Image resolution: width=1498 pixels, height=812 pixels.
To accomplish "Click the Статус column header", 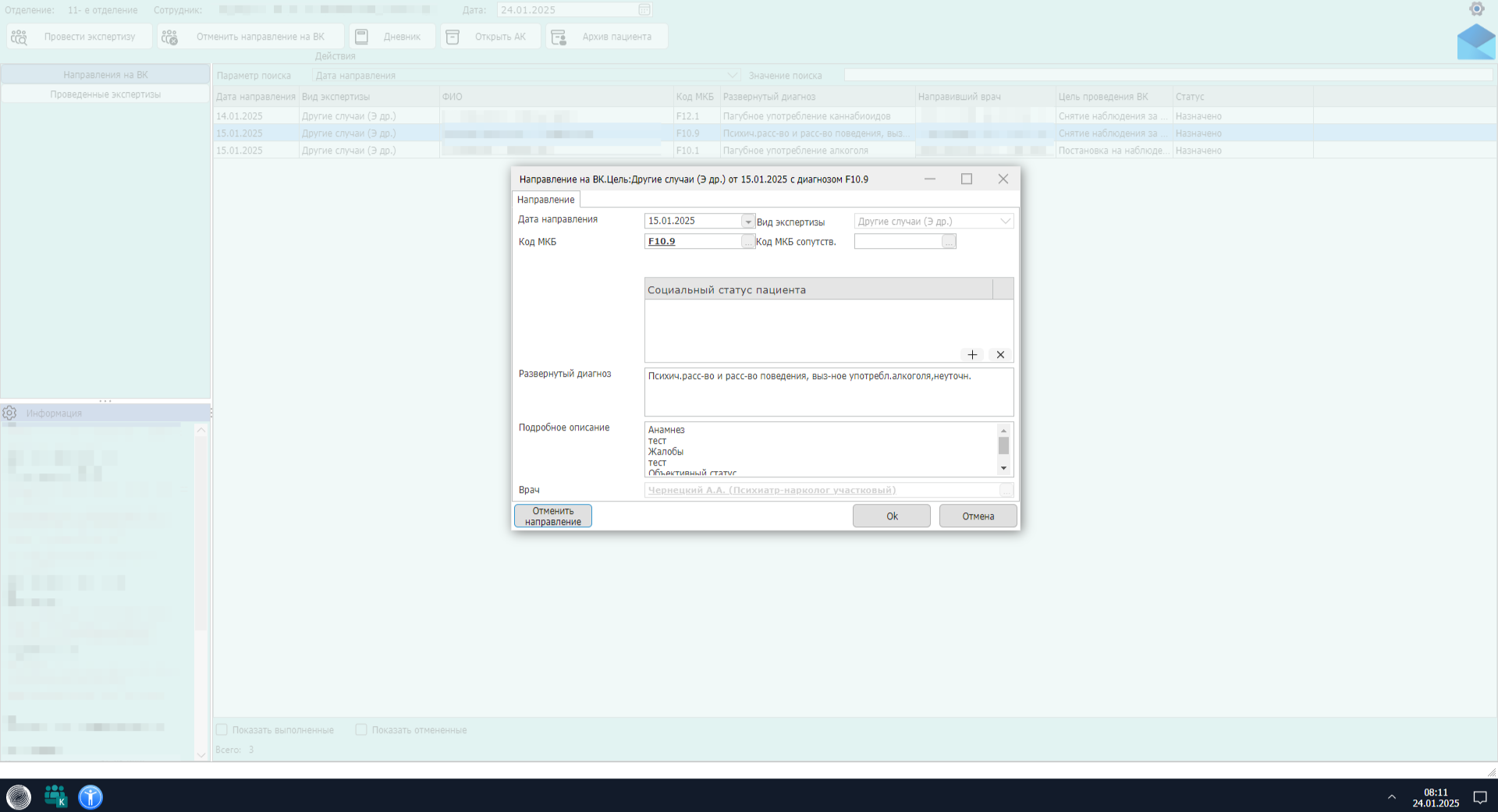I will (x=1242, y=97).
